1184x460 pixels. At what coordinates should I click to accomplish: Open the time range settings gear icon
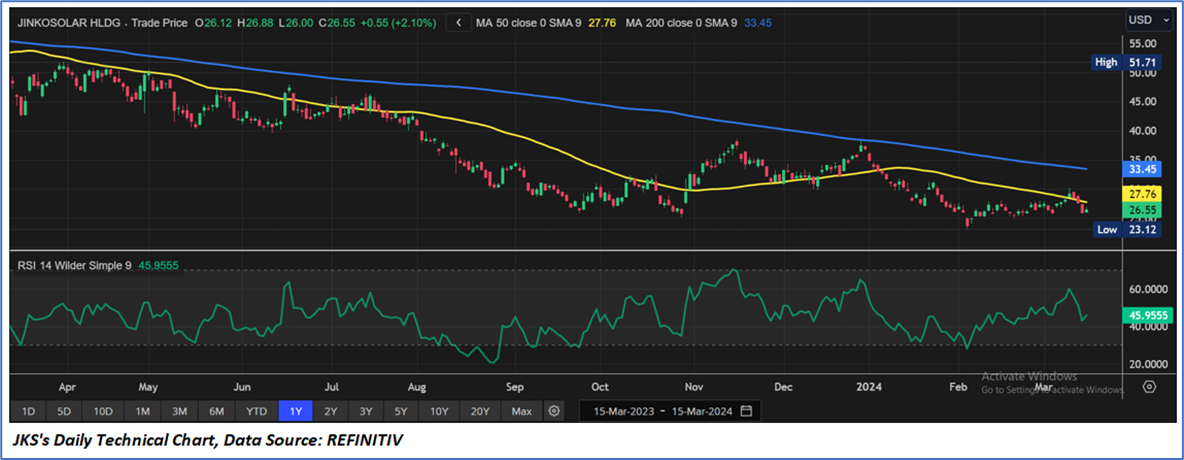[x=553, y=411]
